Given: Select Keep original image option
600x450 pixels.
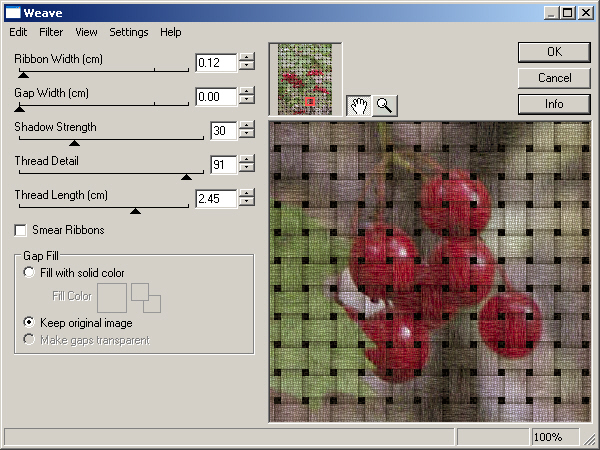Looking at the screenshot, I should pyautogui.click(x=29, y=323).
